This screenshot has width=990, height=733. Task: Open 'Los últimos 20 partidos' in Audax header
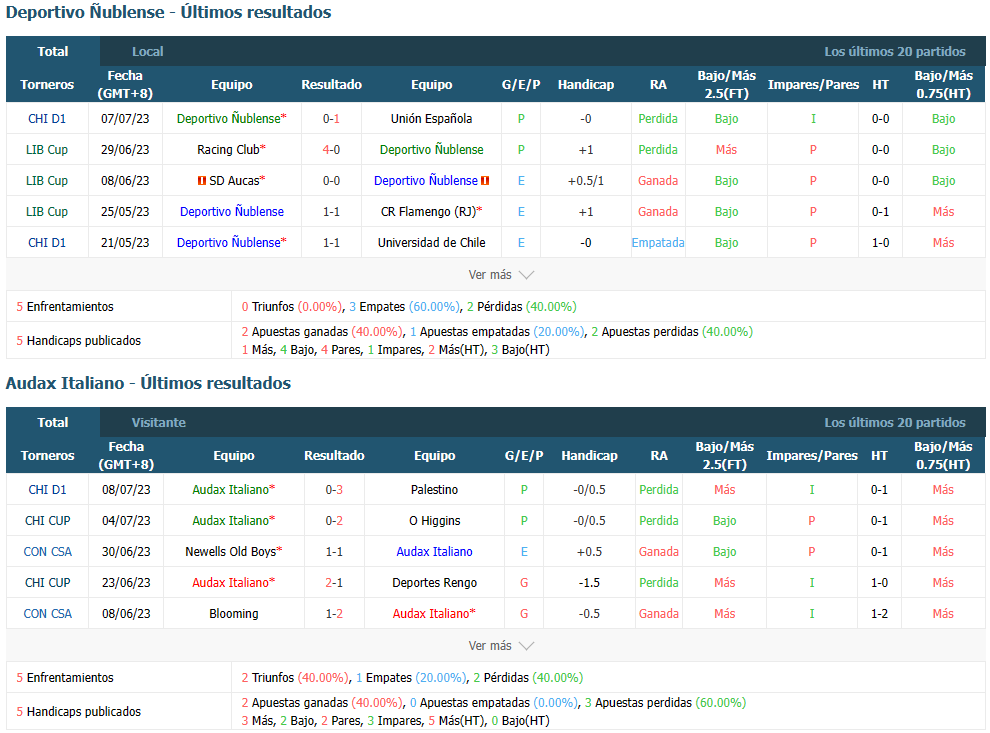point(895,422)
